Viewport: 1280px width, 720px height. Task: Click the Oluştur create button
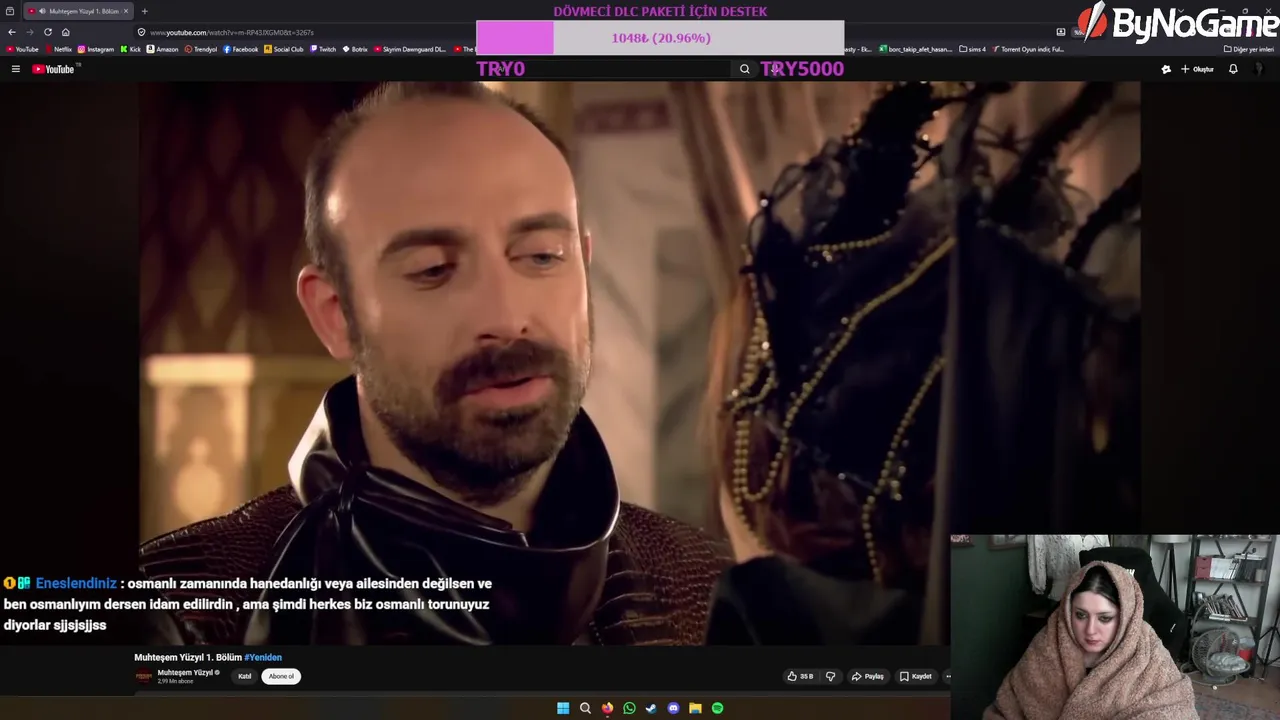[1197, 69]
